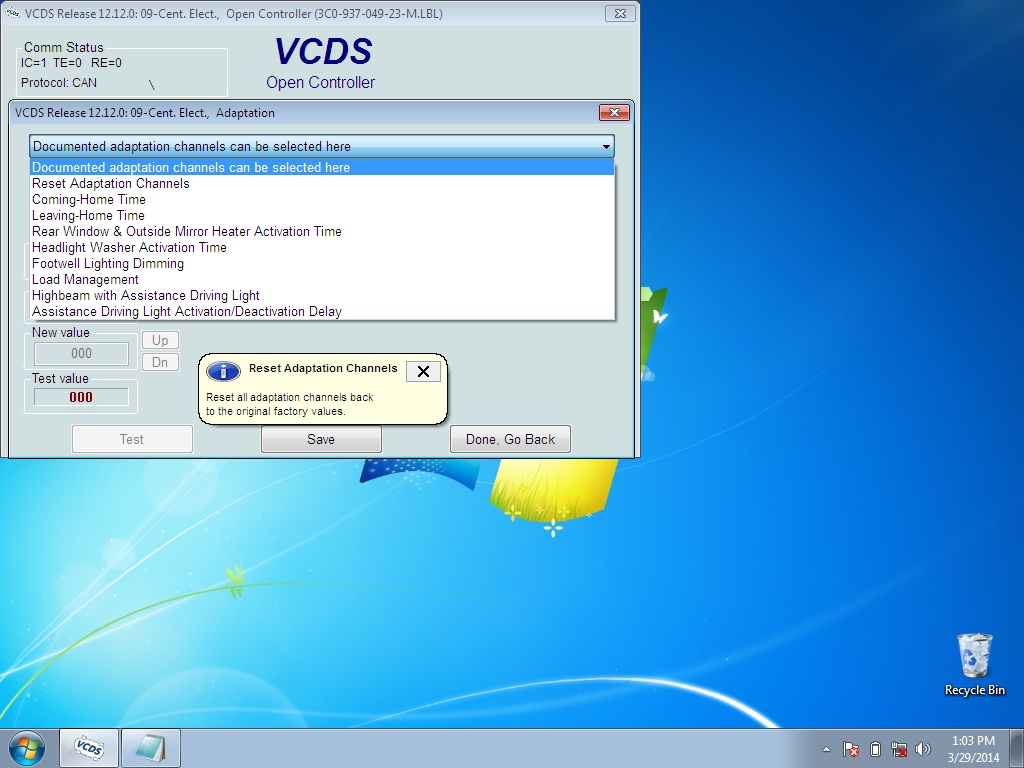Image resolution: width=1024 pixels, height=768 pixels.
Task: Collapse the adaptation channels dropdown arrow
Action: (606, 147)
